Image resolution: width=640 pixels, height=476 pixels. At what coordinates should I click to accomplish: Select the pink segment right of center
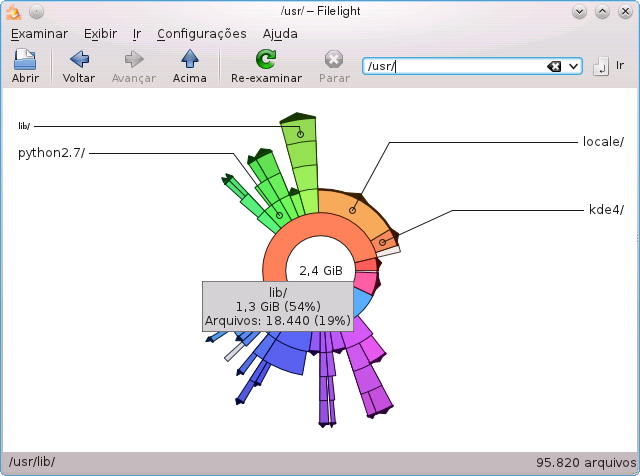(367, 282)
